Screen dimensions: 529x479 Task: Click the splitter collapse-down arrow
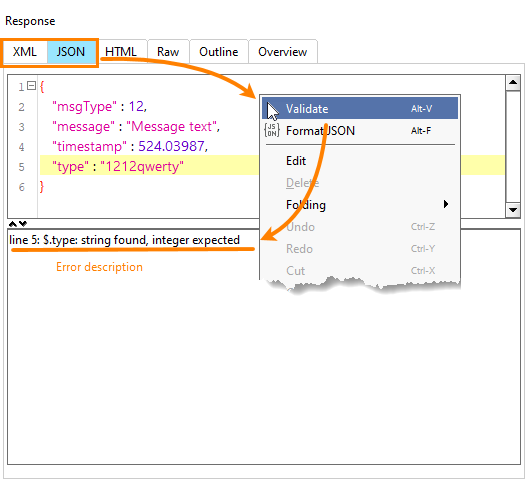pos(23,224)
